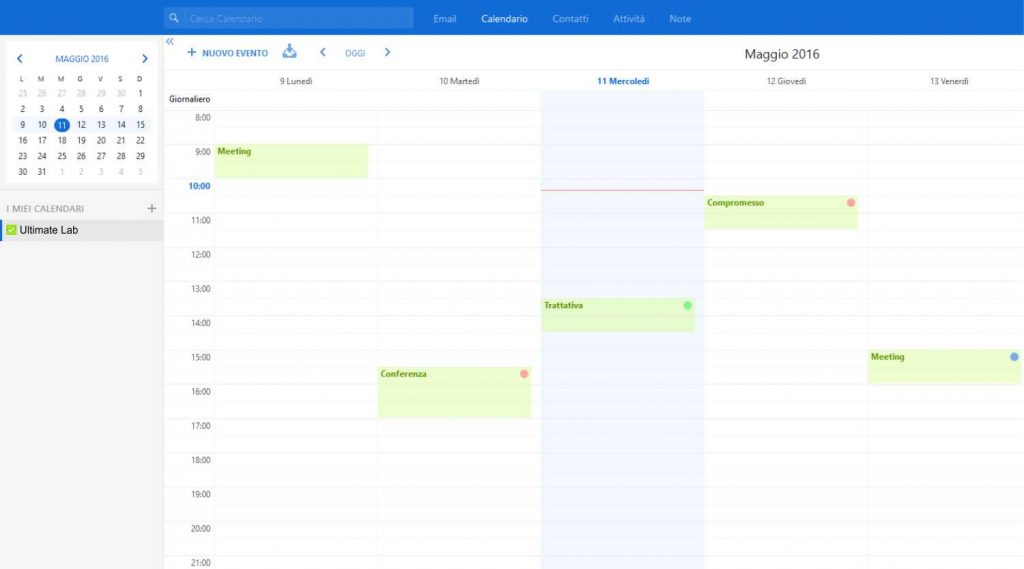Click the 17:00 time label
The image size is (1024, 569).
pyautogui.click(x=200, y=426)
